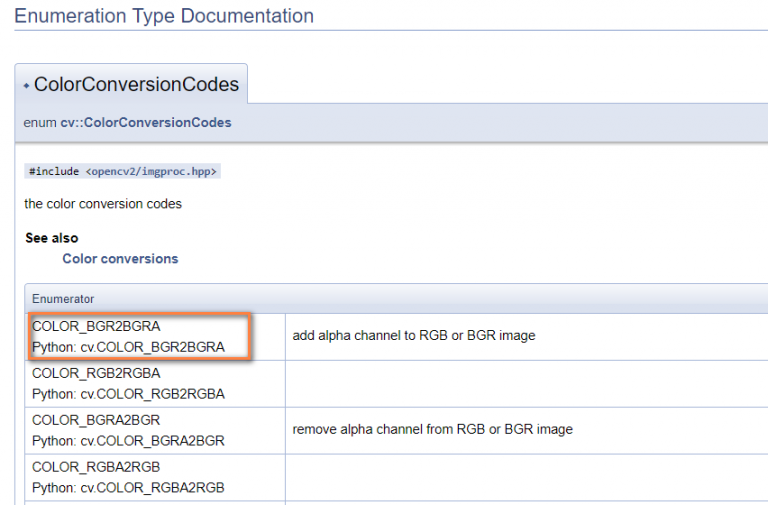Select the COLOR_RGBA2RGB enumerator name
Viewport: 768px width, 505px height.
tap(96, 467)
